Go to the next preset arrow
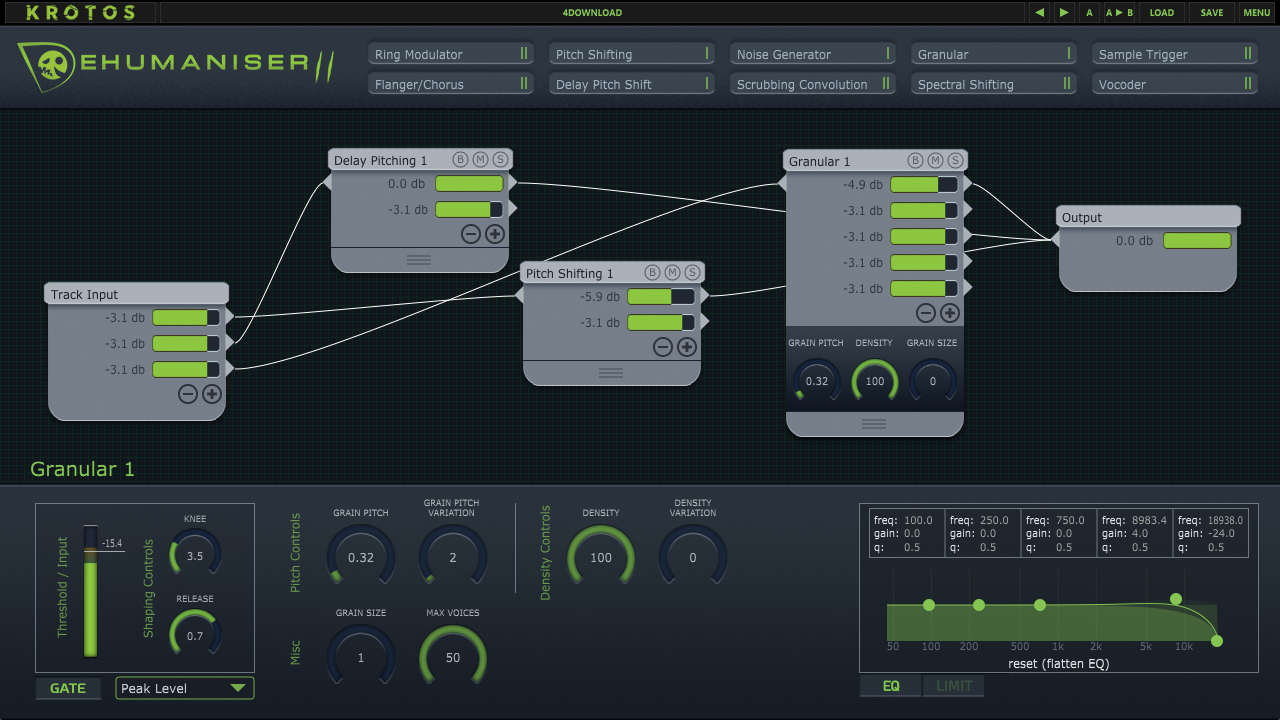 1063,13
